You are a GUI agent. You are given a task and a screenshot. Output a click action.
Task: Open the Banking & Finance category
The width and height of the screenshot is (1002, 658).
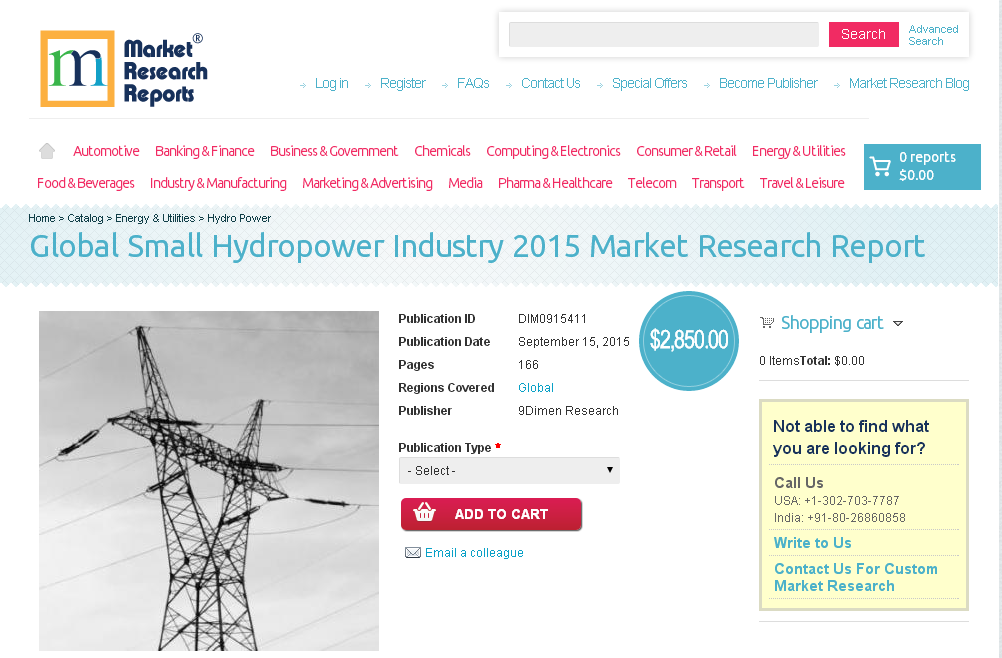(204, 151)
